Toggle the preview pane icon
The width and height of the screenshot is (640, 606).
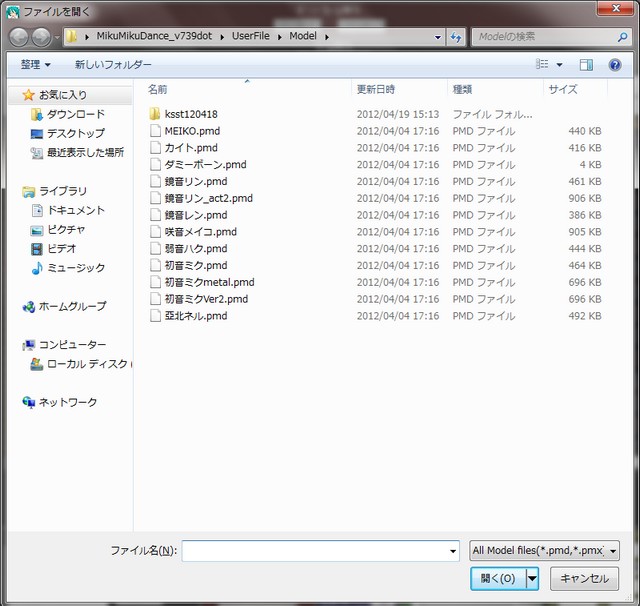(586, 64)
